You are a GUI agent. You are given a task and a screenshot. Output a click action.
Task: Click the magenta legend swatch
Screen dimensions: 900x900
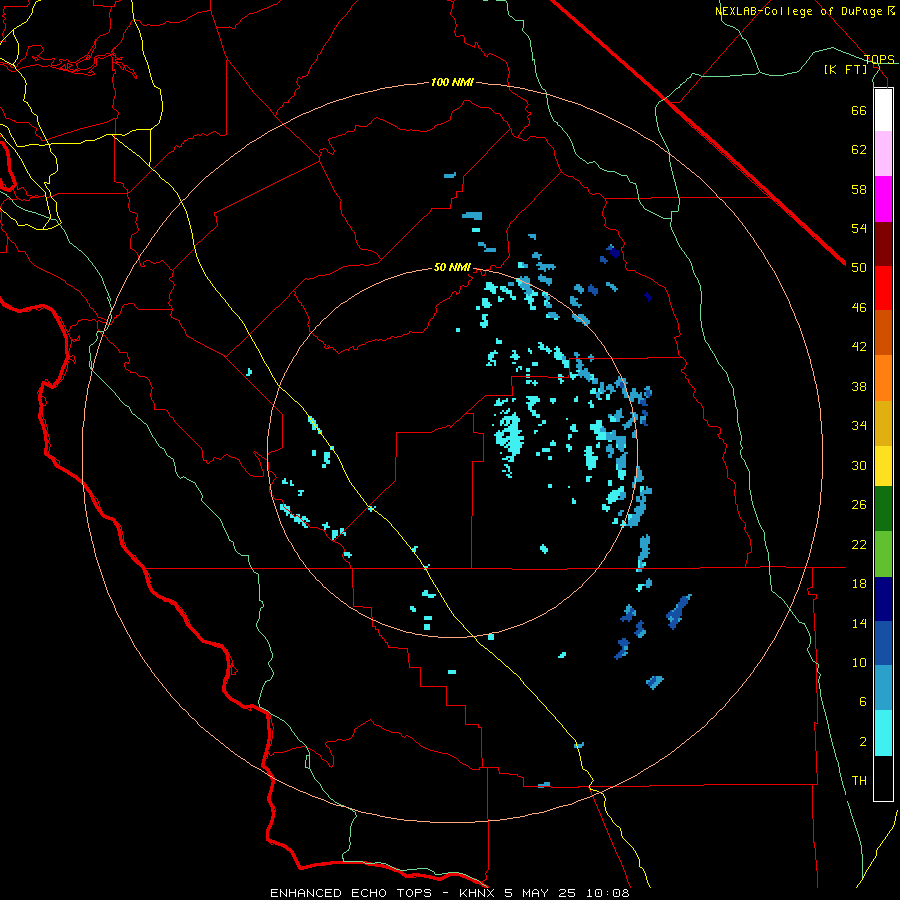pos(883,199)
